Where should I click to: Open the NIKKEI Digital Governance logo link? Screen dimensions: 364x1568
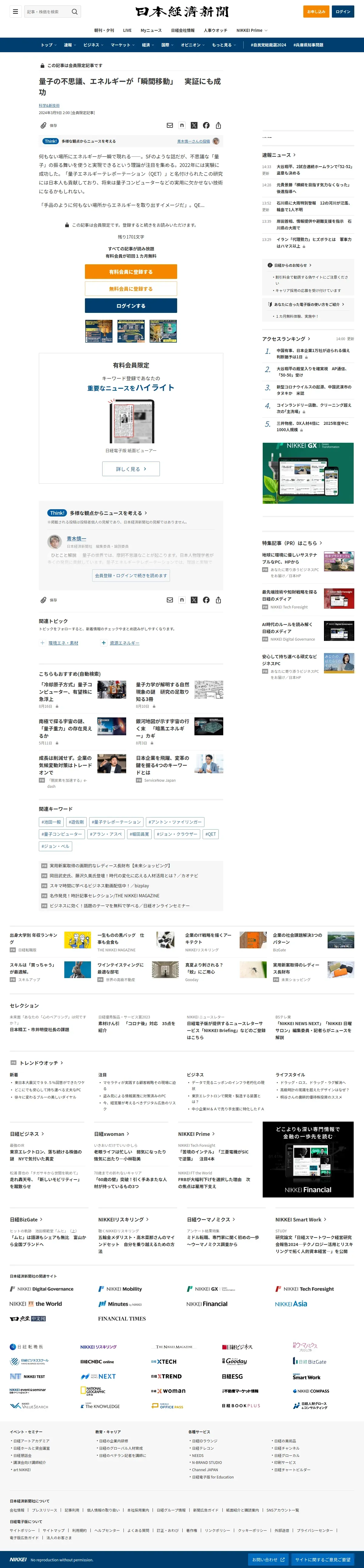click(41, 1289)
